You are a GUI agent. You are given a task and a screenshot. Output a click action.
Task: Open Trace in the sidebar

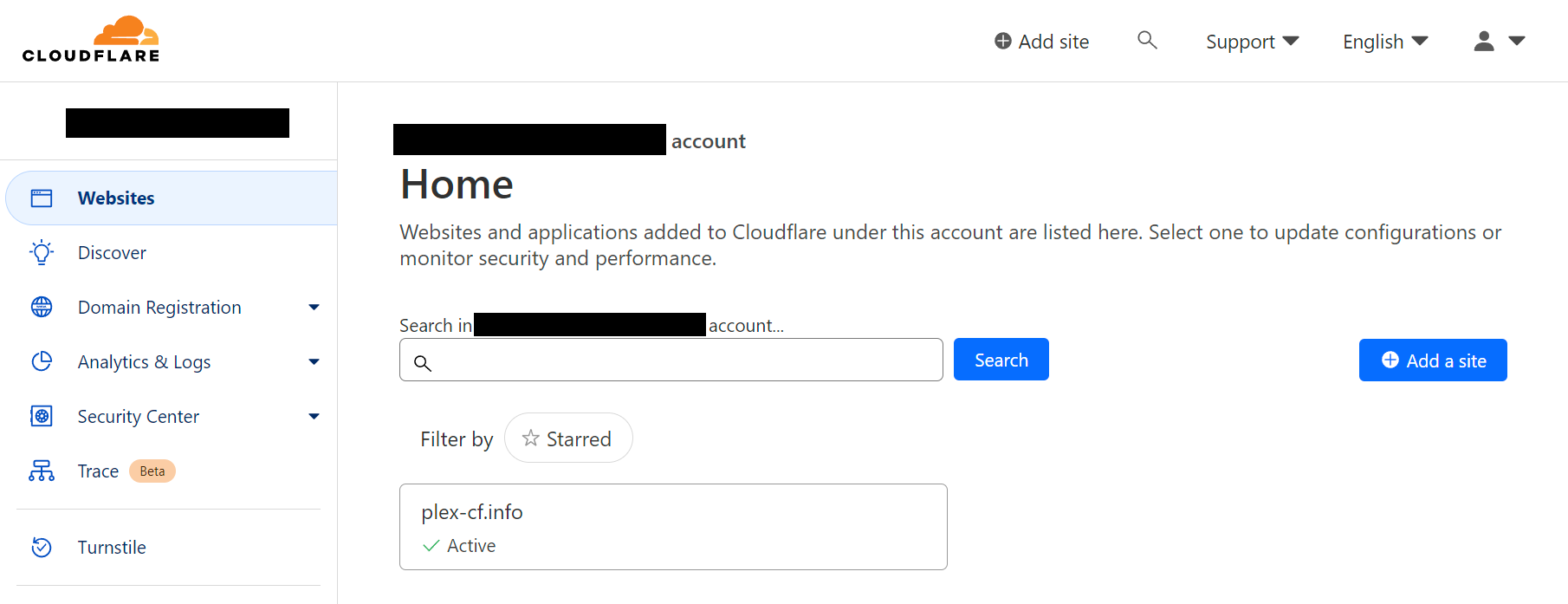(98, 471)
